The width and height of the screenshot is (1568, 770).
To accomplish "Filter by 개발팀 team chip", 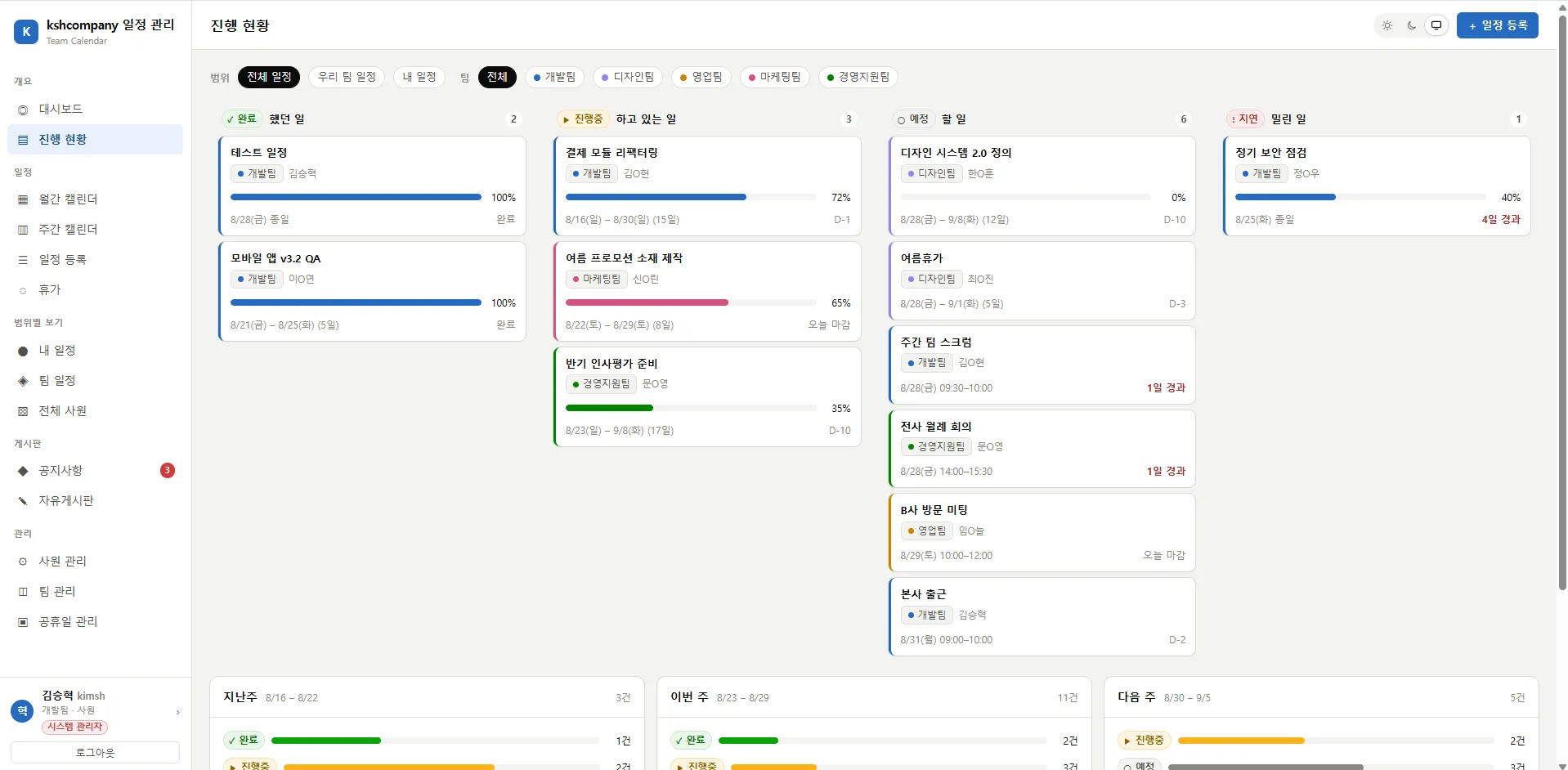I will 554,77.
